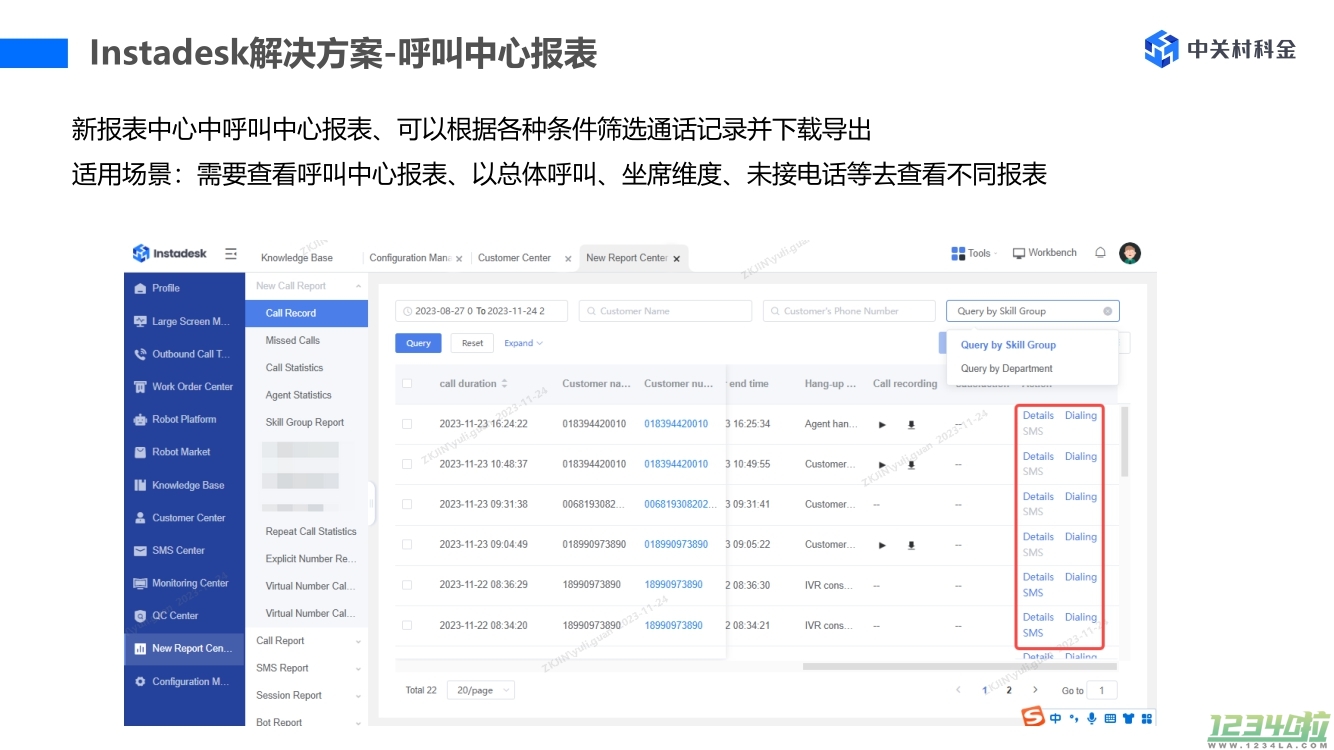The image size is (1334, 750).
Task: Download recording for the 09:04:49 call
Action: click(911, 545)
